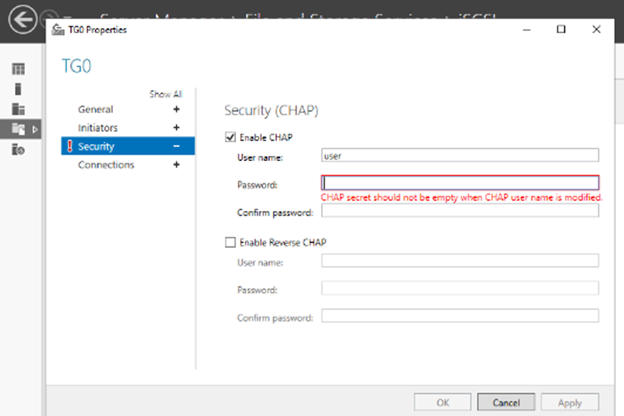
Task: Switch to the Connections page
Action: 106,165
